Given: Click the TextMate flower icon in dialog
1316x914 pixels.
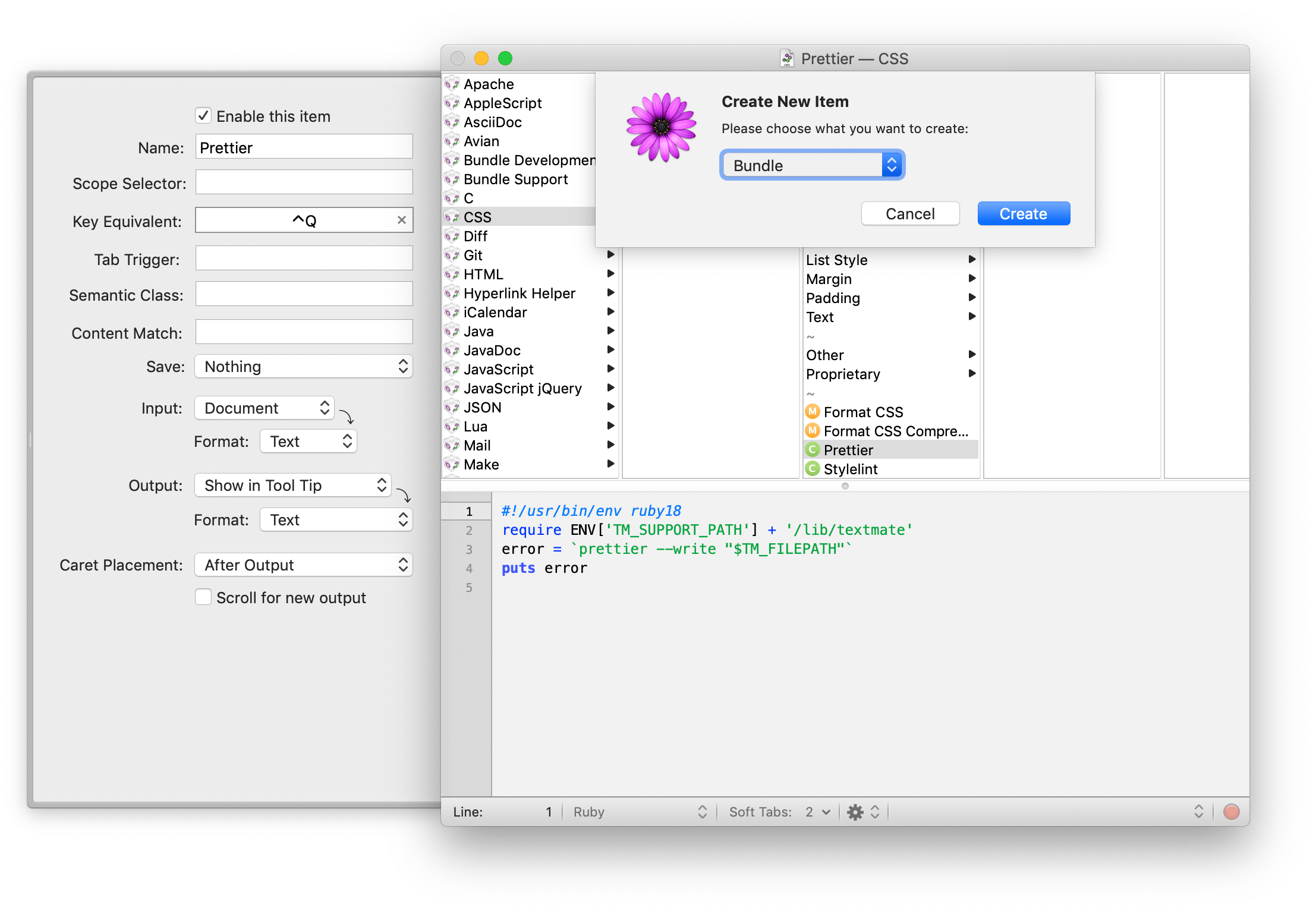Looking at the screenshot, I should [x=661, y=127].
